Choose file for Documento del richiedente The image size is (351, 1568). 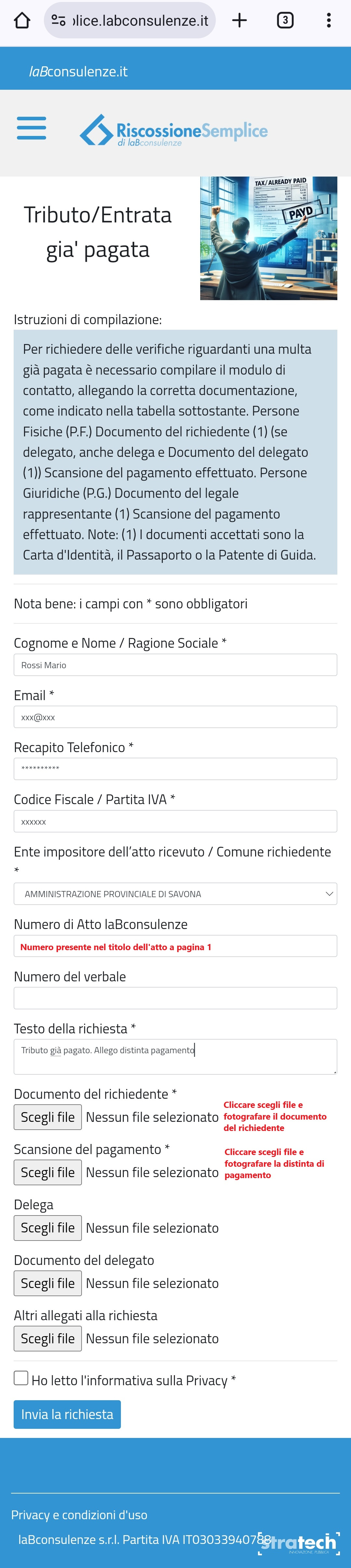(48, 1117)
